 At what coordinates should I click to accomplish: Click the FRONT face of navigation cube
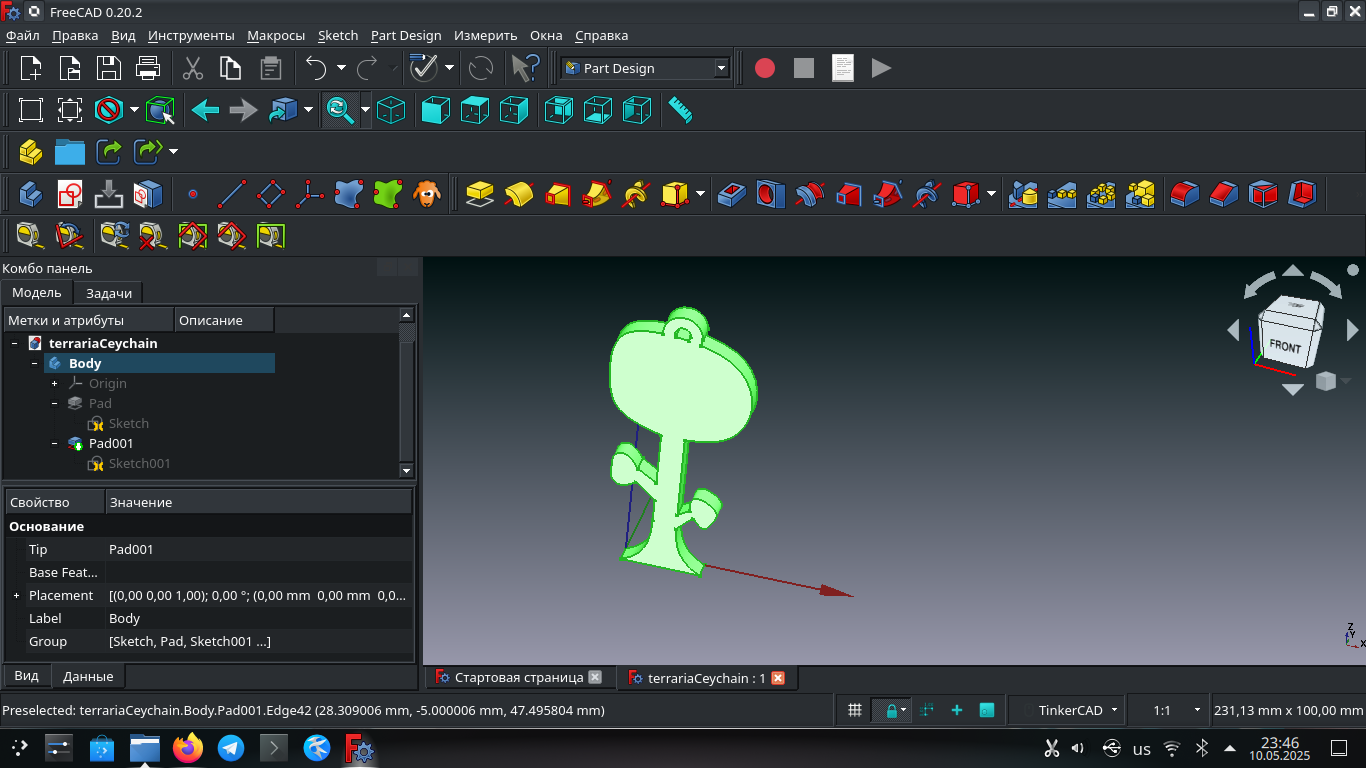[1284, 347]
